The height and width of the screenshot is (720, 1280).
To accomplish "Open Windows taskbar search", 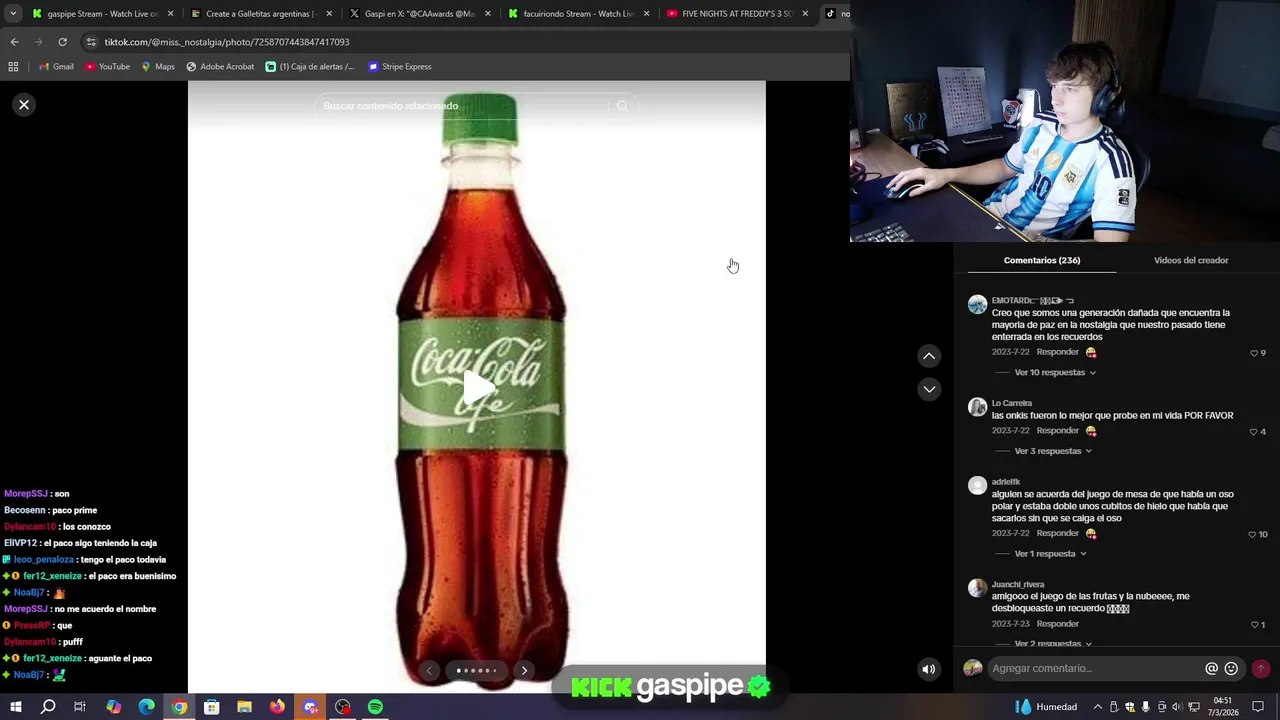I will 48,707.
